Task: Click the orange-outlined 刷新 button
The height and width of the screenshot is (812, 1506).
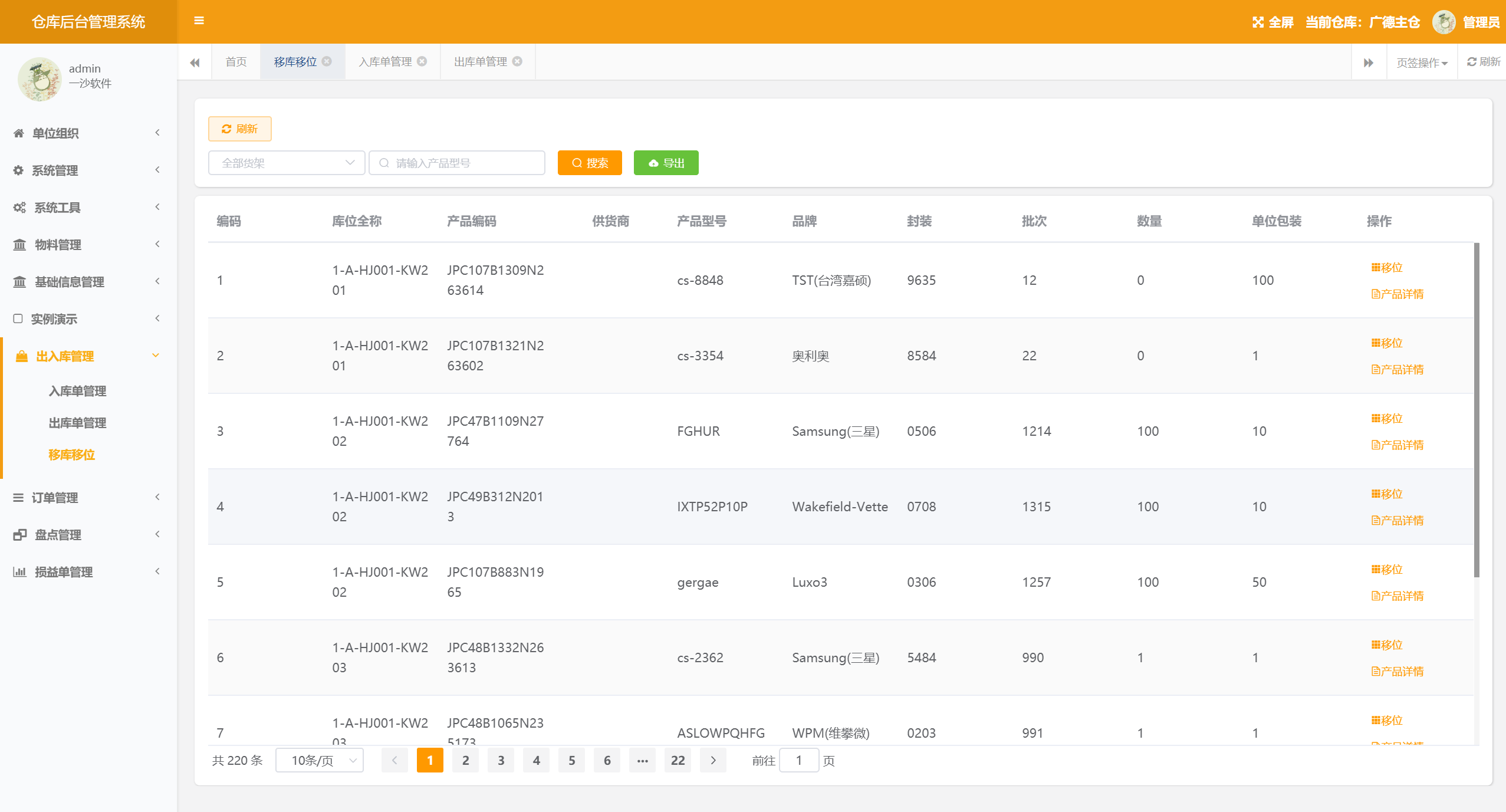Action: click(x=239, y=129)
